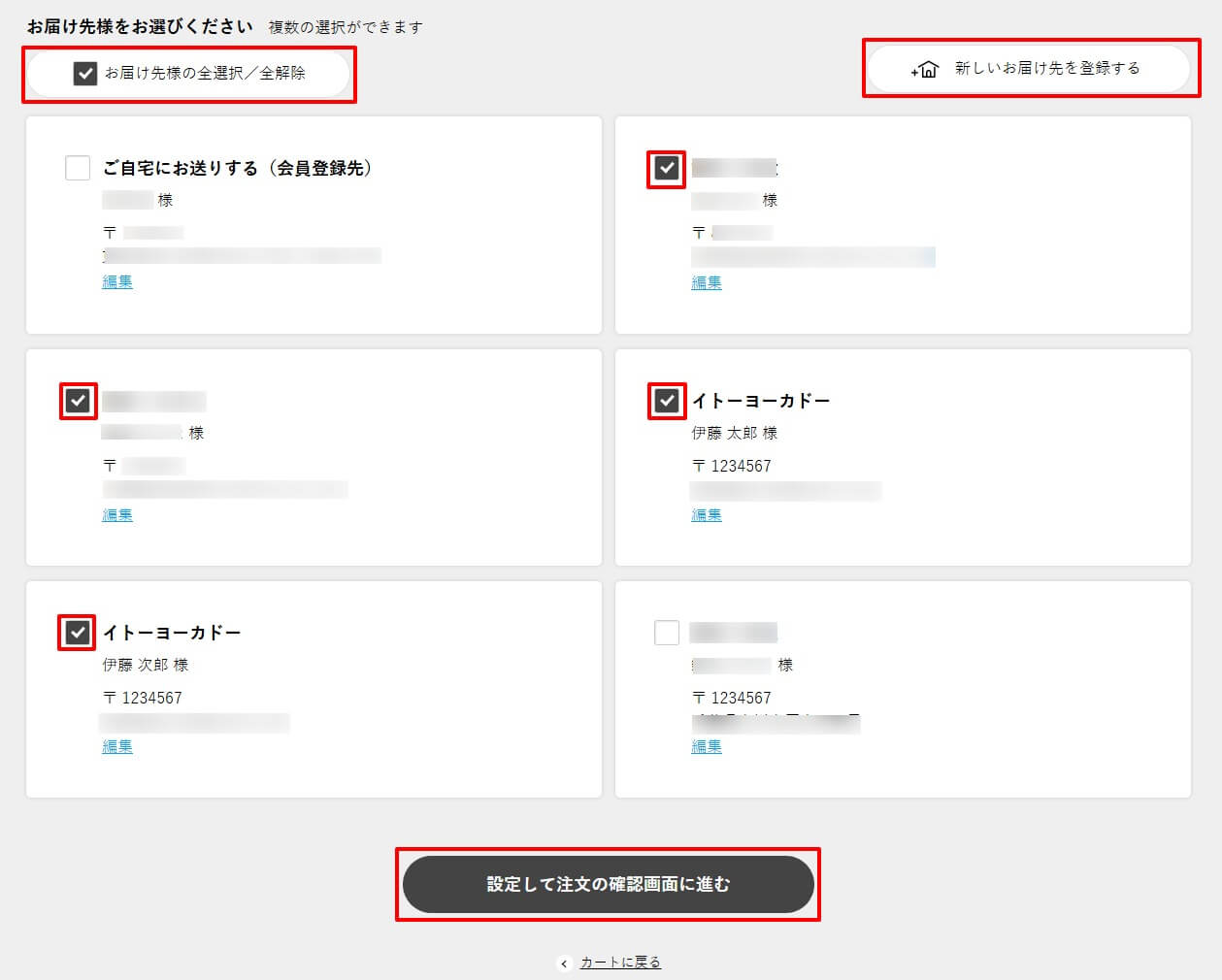The height and width of the screenshot is (980, 1222).
Task: Edit the 伊藤 次郎 delivery address
Action: point(117,746)
